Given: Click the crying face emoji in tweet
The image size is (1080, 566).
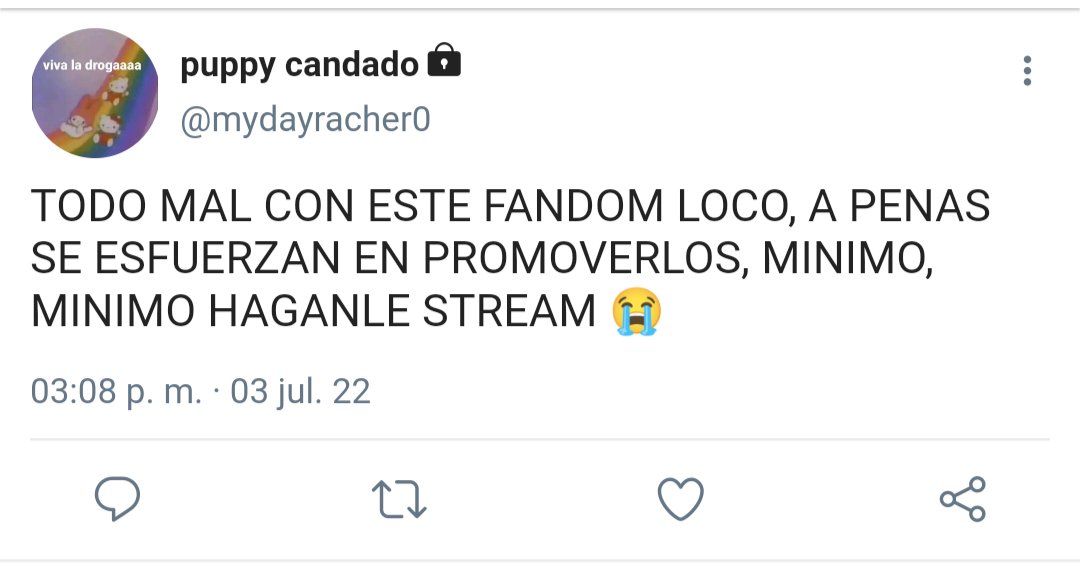Looking at the screenshot, I should coord(636,311).
